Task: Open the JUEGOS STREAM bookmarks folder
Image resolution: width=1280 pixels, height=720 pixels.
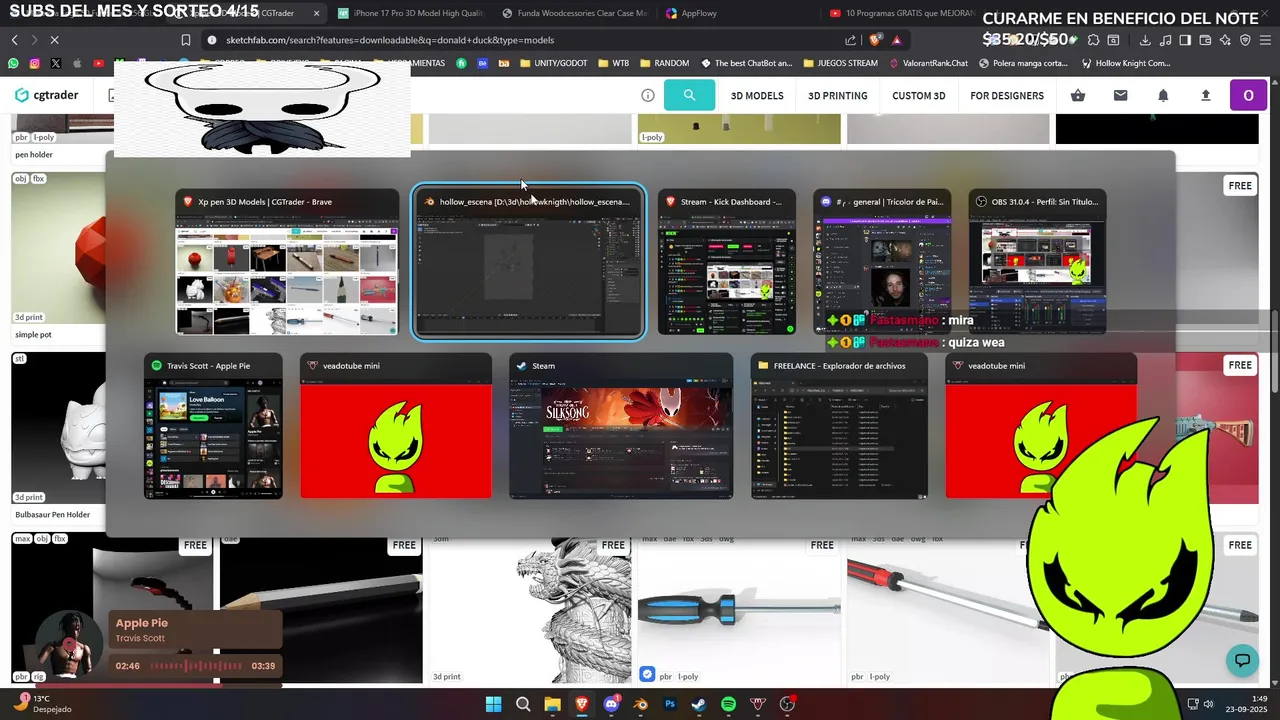Action: coord(840,63)
